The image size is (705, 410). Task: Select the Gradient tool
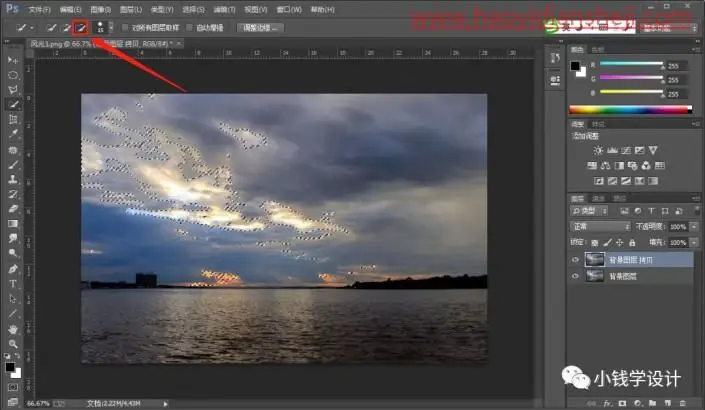[13, 223]
